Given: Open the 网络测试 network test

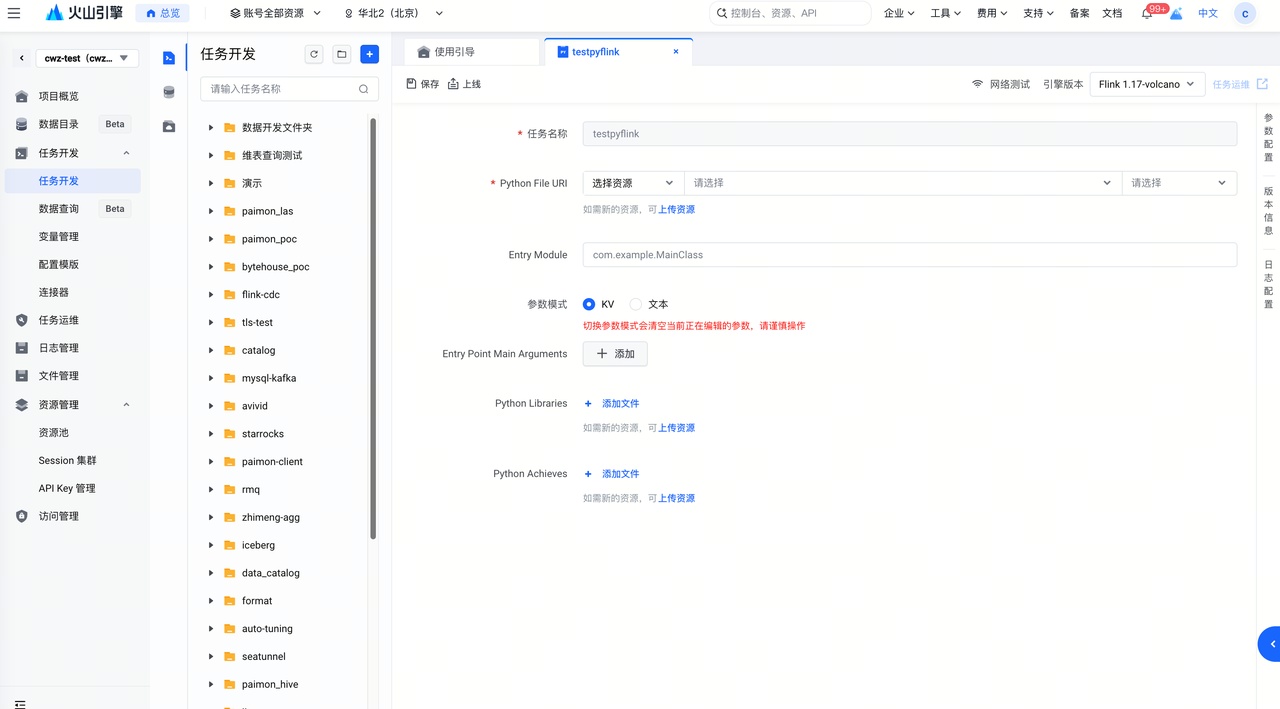Looking at the screenshot, I should [x=1001, y=84].
